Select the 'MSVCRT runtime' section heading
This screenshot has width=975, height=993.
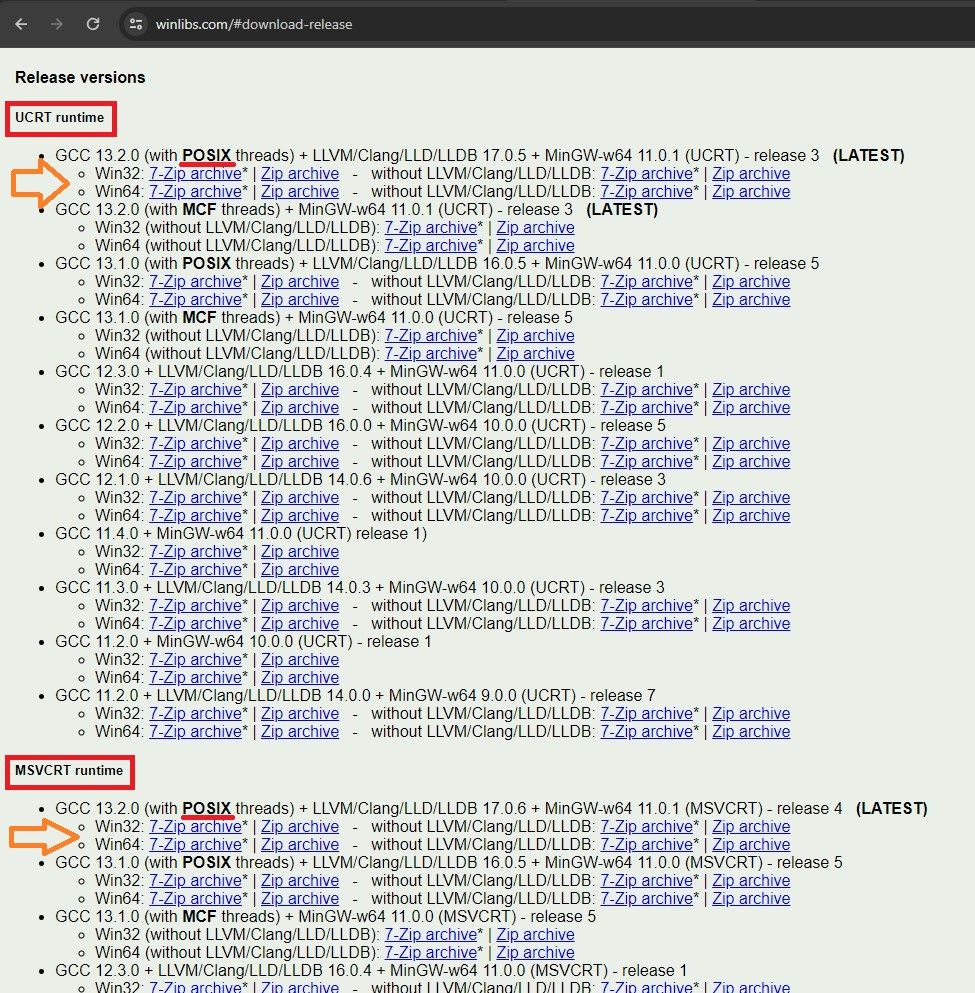69,771
